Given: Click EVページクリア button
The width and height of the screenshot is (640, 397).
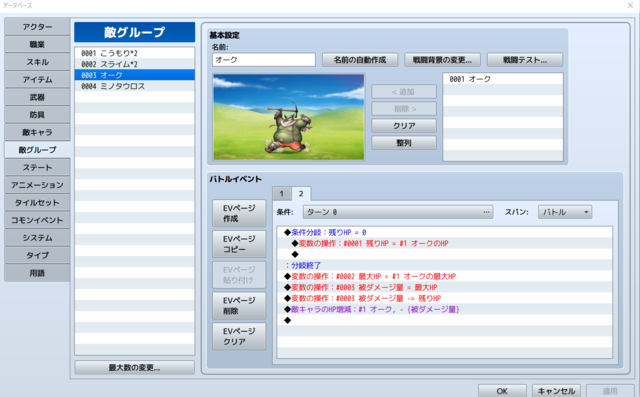Looking at the screenshot, I should (239, 336).
